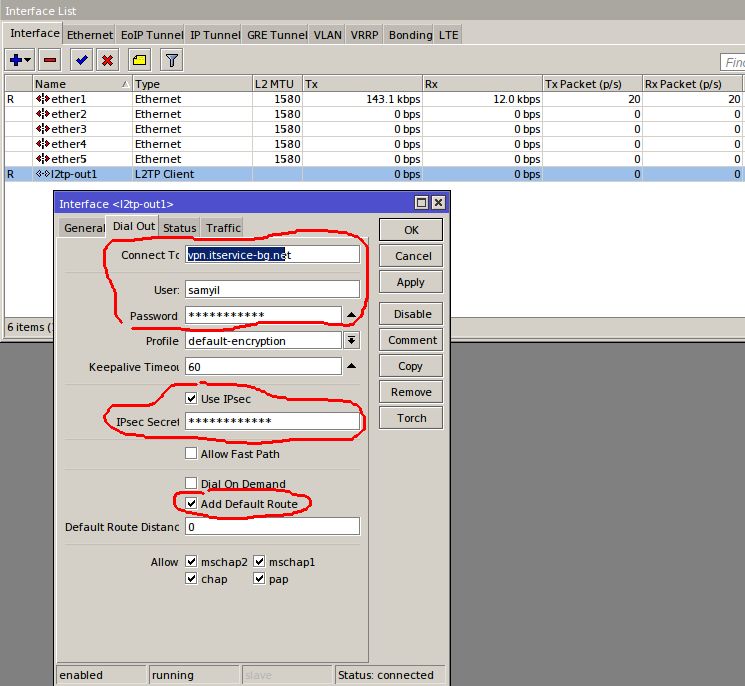The height and width of the screenshot is (686, 745).
Task: Open the Bonding tab
Action: click(x=410, y=35)
